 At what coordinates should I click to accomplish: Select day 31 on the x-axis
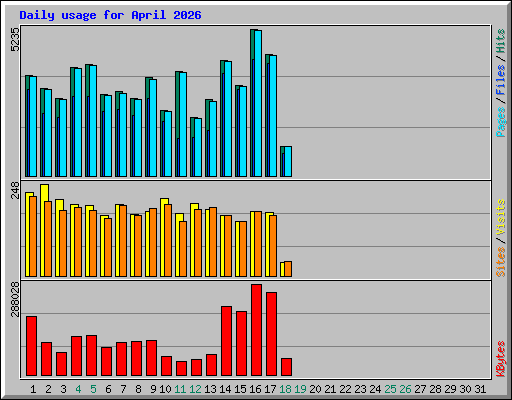(480, 389)
